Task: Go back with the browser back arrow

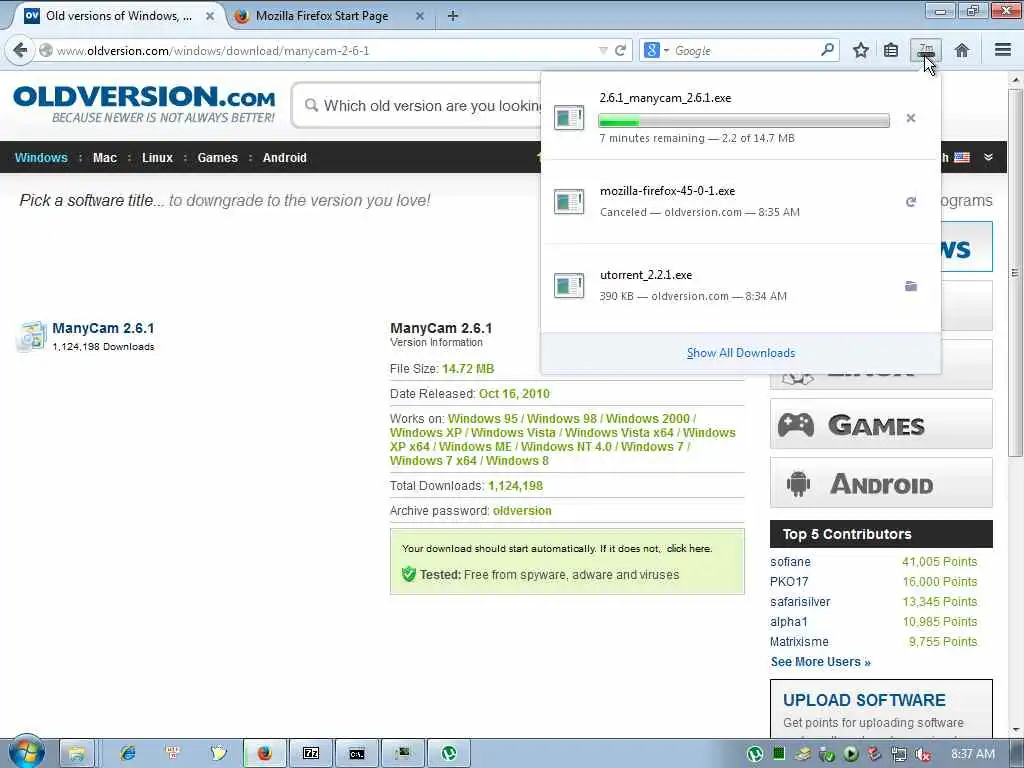Action: [20, 50]
